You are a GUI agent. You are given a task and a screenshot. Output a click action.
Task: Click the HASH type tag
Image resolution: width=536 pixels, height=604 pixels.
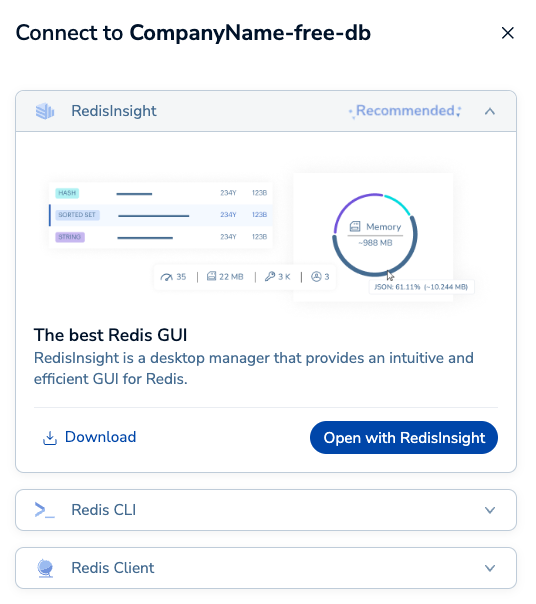(67, 193)
